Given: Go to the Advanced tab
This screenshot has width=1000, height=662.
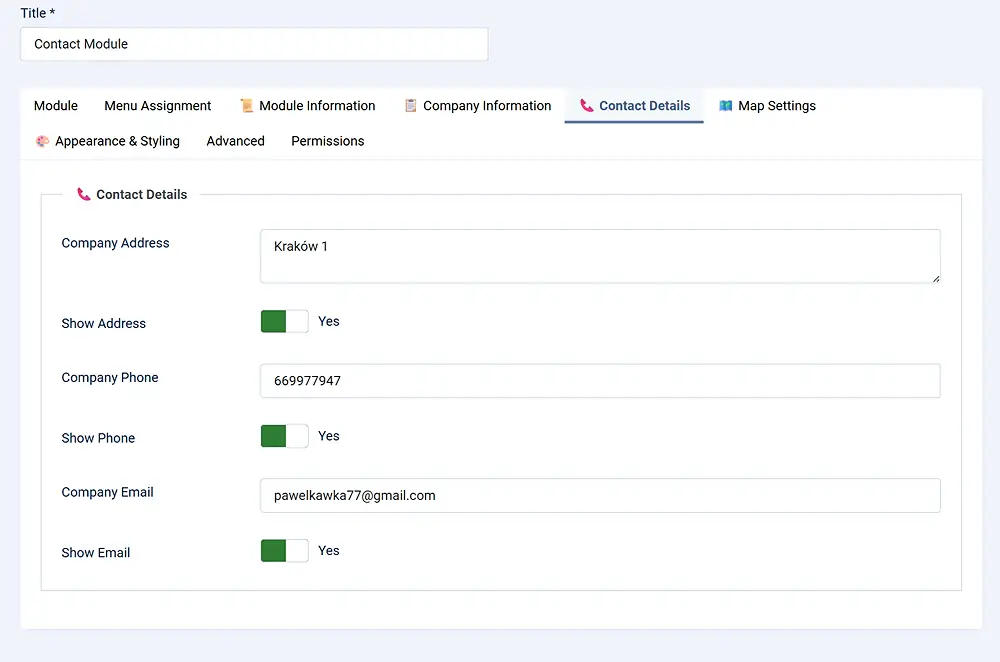Looking at the screenshot, I should [x=235, y=141].
